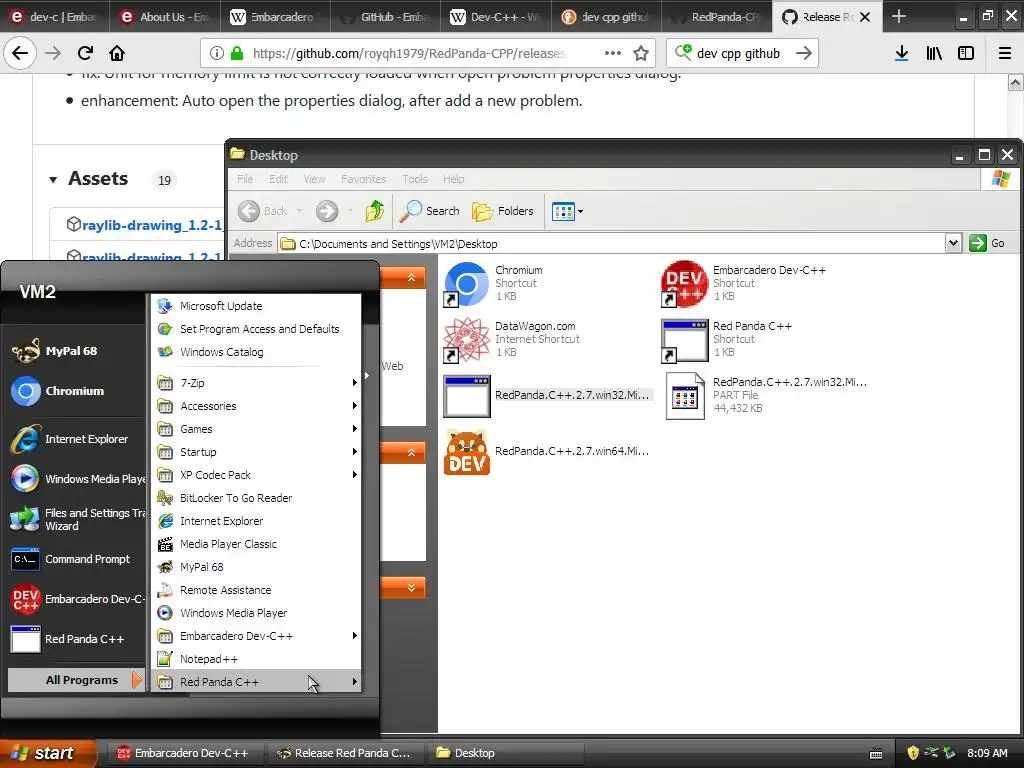This screenshot has height=768, width=1024.
Task: Go to browser home page
Action: 117,54
